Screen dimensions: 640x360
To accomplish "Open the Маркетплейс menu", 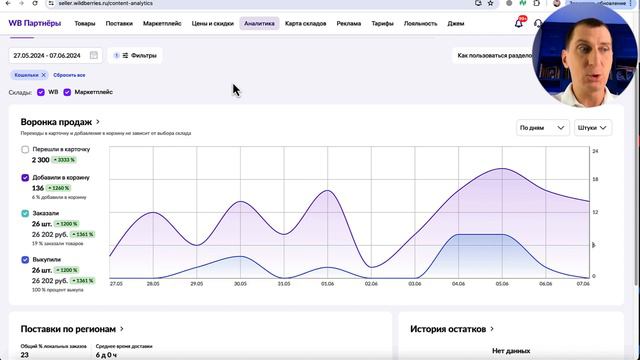I will pos(162,24).
